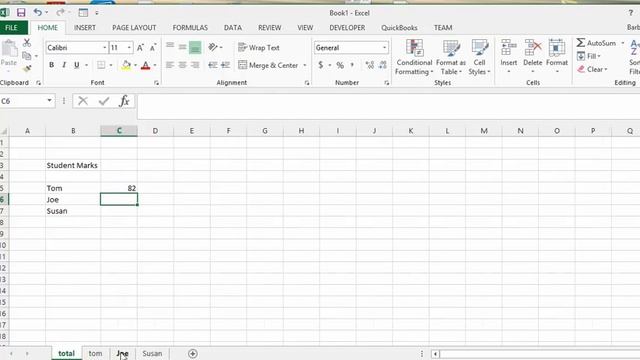The height and width of the screenshot is (360, 640).
Task: Select Top Align icon
Action: point(170,47)
